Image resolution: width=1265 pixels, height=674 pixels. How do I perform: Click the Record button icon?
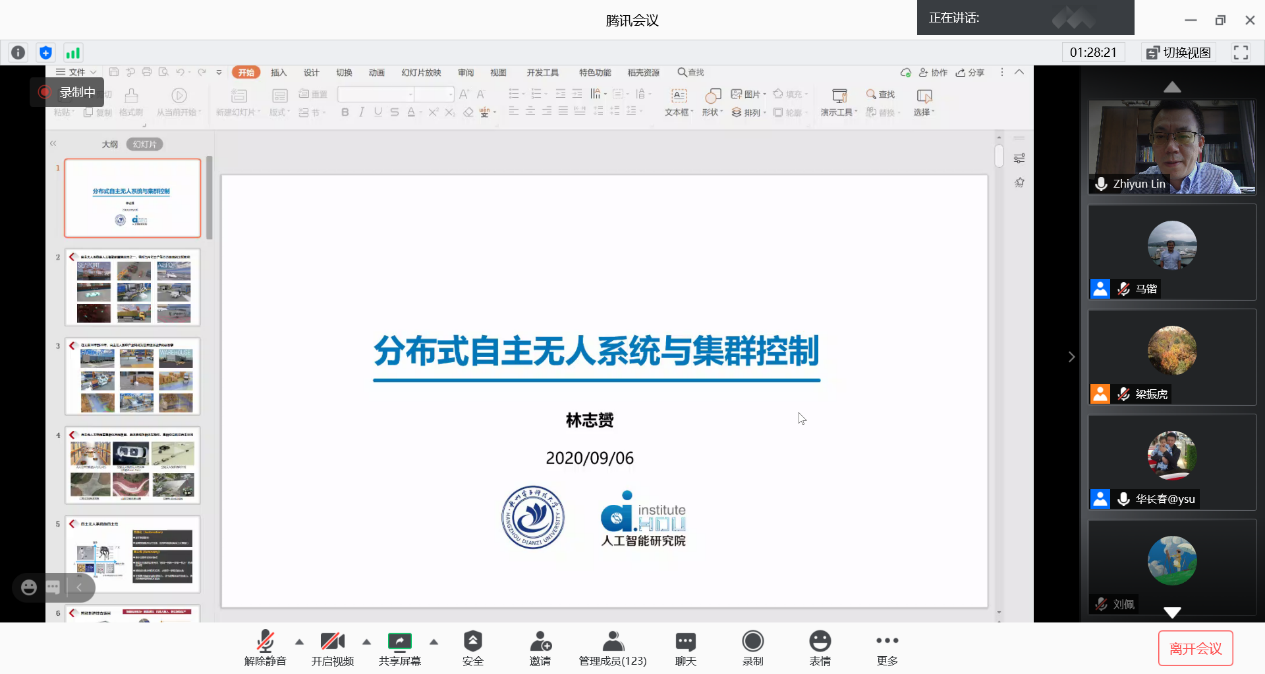coord(752,642)
